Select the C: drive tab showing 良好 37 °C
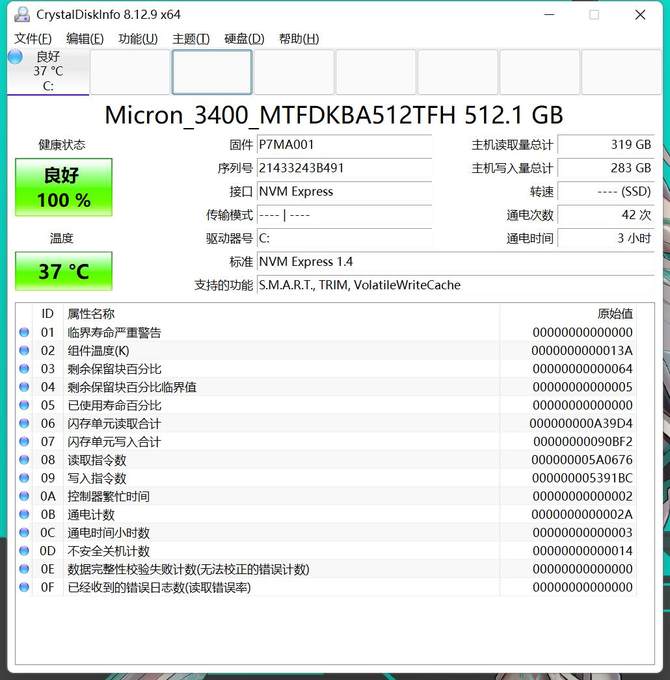This screenshot has width=670, height=680. pos(48,72)
